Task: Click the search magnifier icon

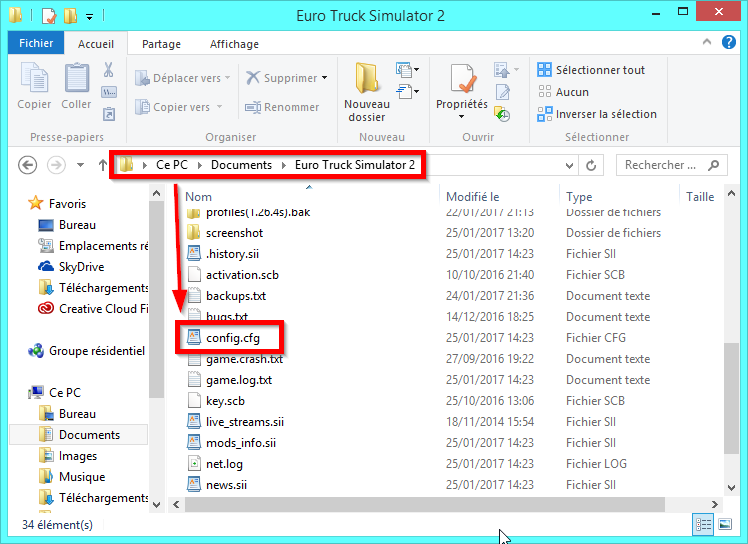Action: [x=714, y=165]
